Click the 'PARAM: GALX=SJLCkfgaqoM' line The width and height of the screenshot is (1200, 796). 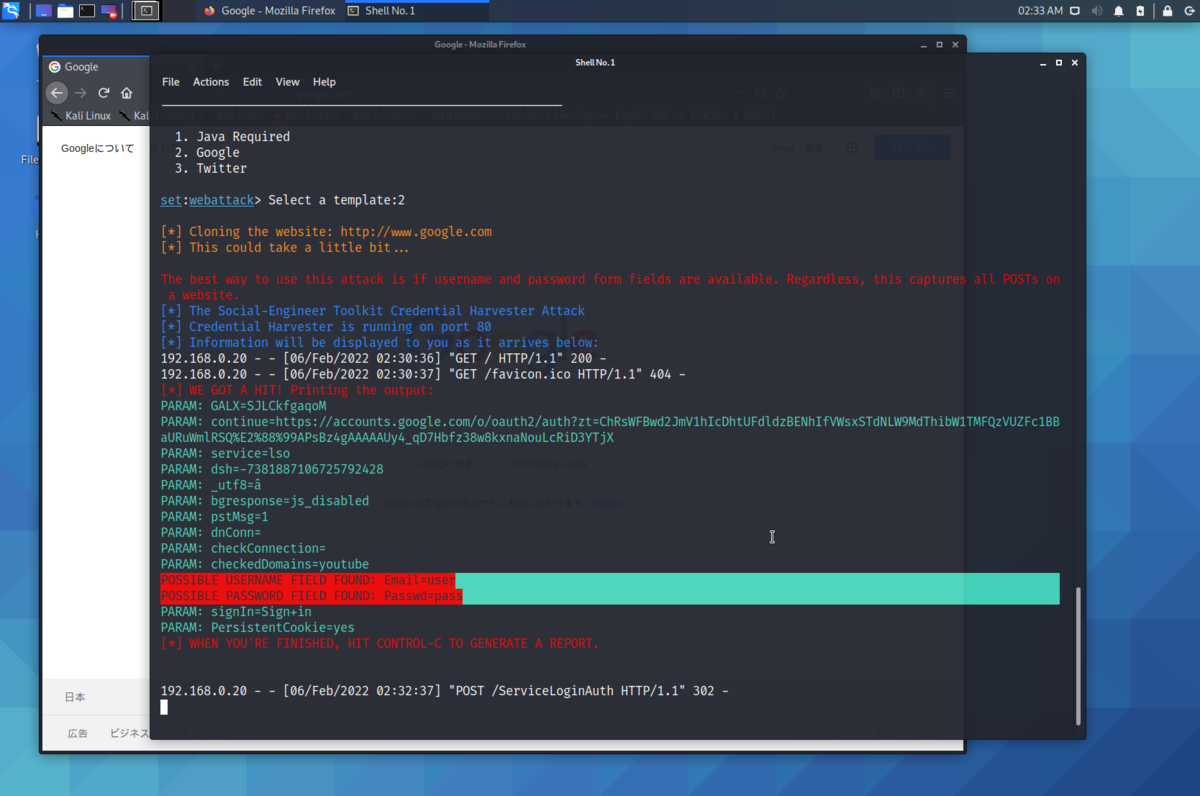click(243, 406)
